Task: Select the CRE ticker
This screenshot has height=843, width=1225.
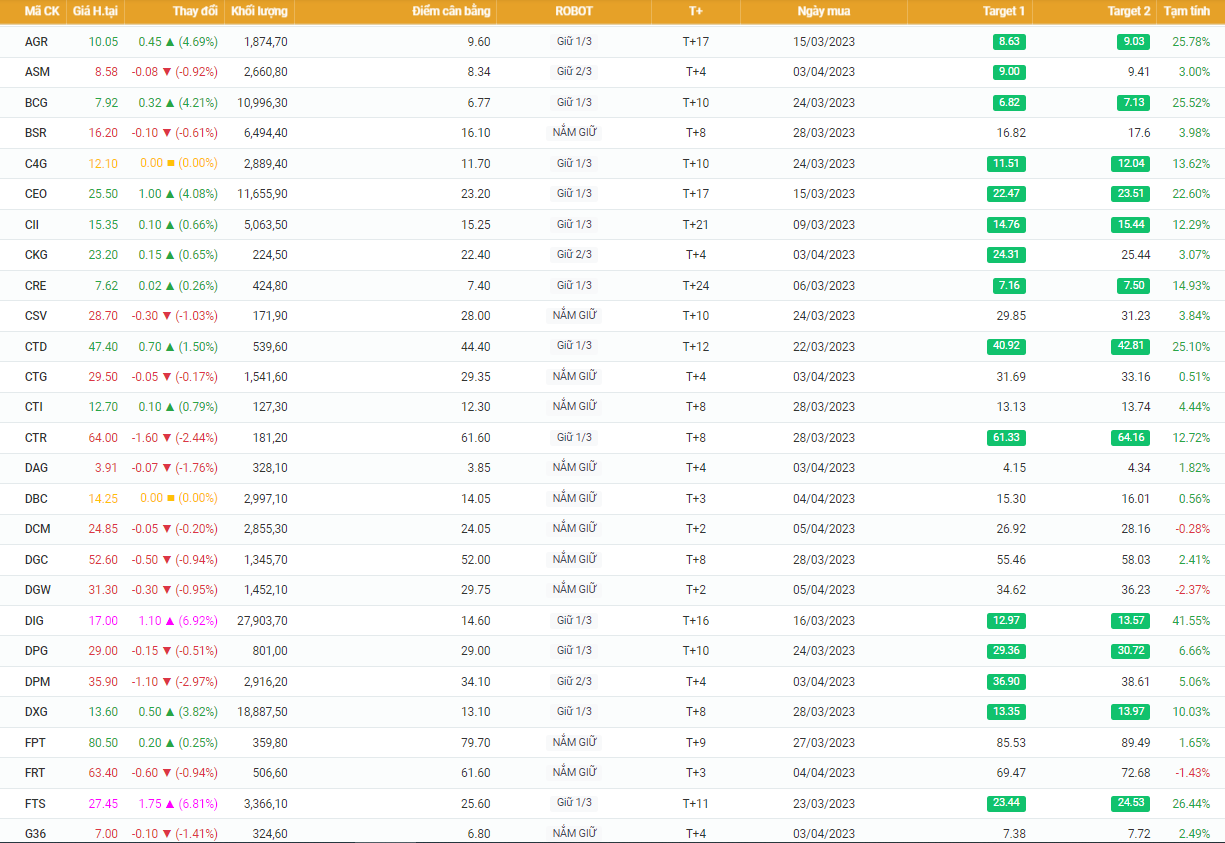Action: coord(36,286)
